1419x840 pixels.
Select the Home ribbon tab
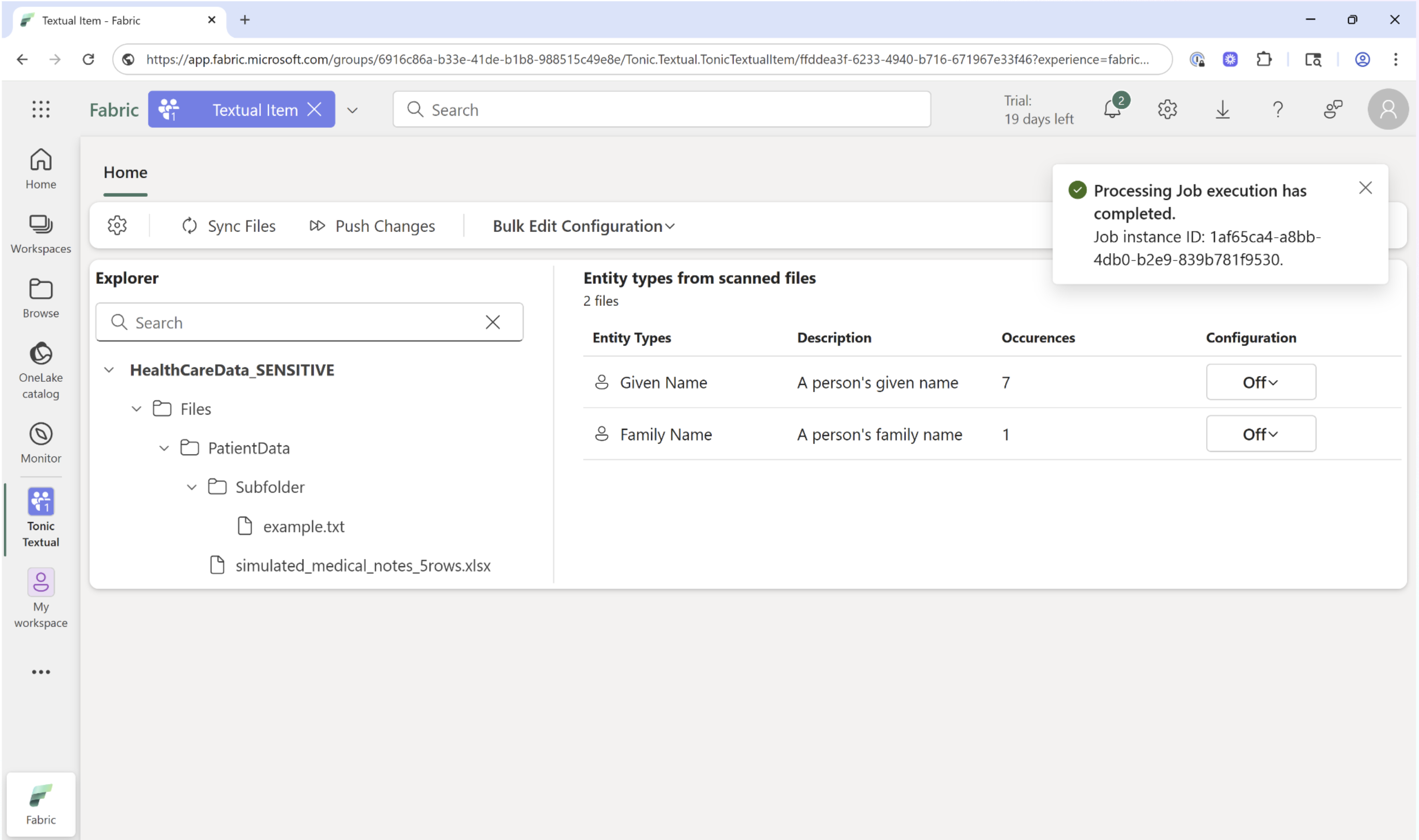point(125,172)
